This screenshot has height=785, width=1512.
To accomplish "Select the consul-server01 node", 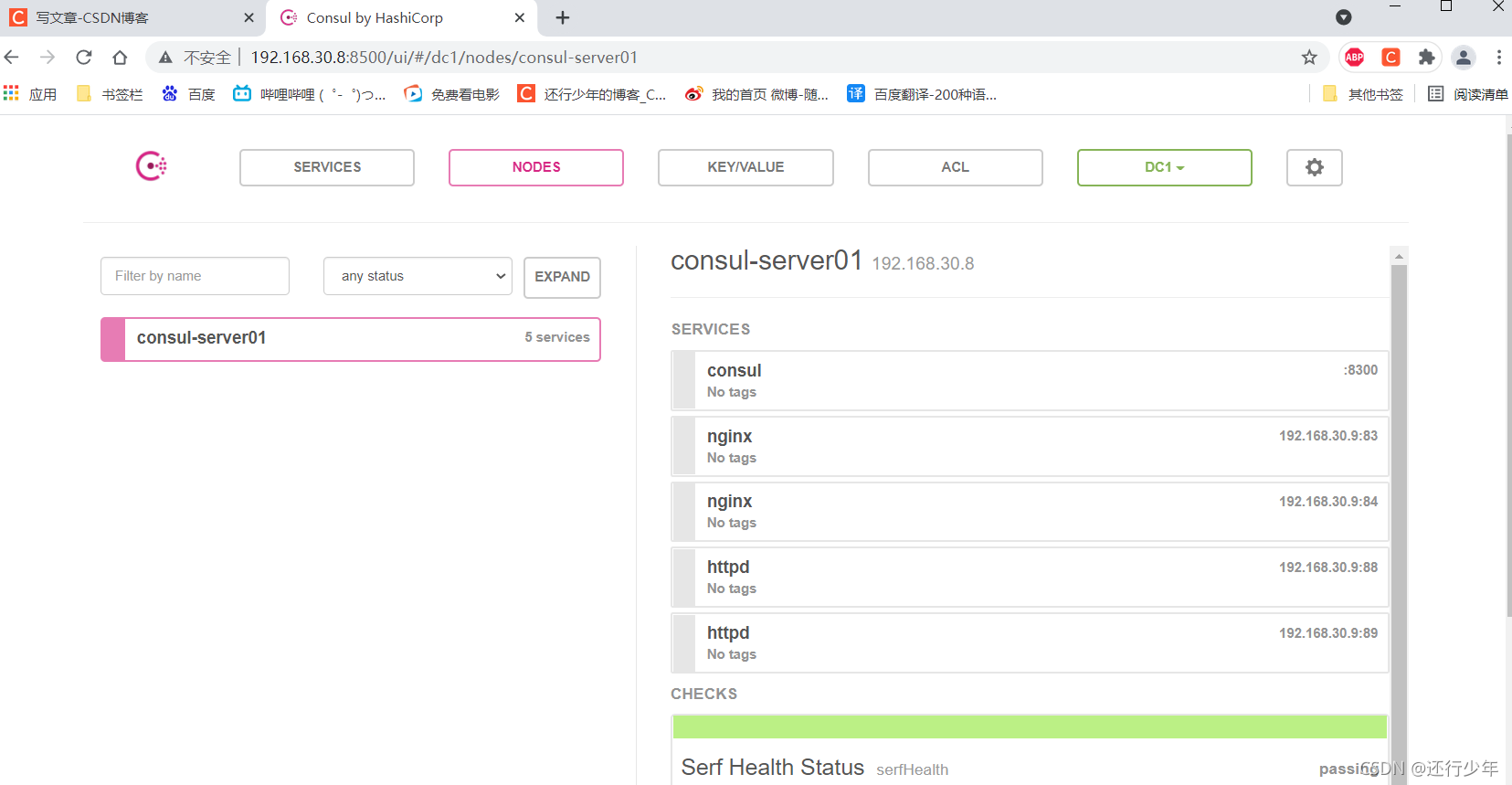I will 351,339.
